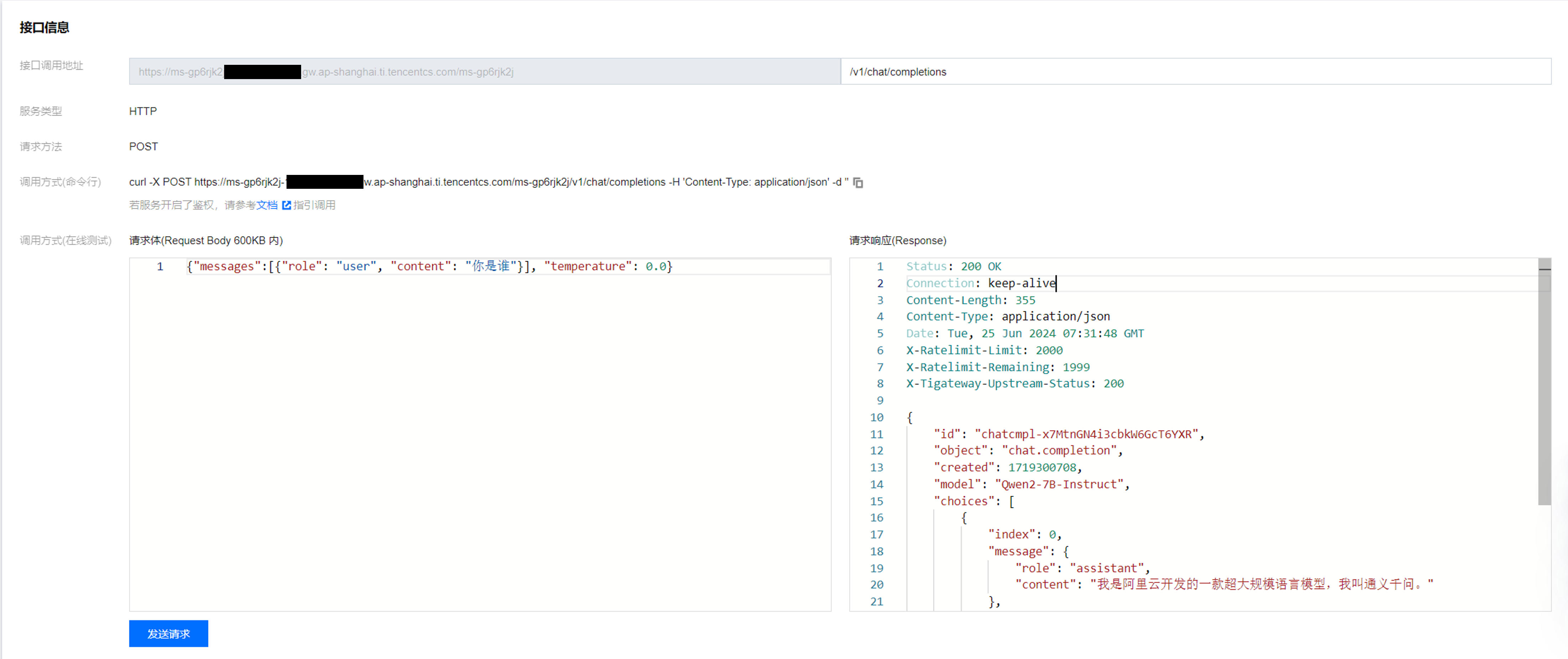Open the 文档 documentation link
The height and width of the screenshot is (659, 1568).
(267, 205)
